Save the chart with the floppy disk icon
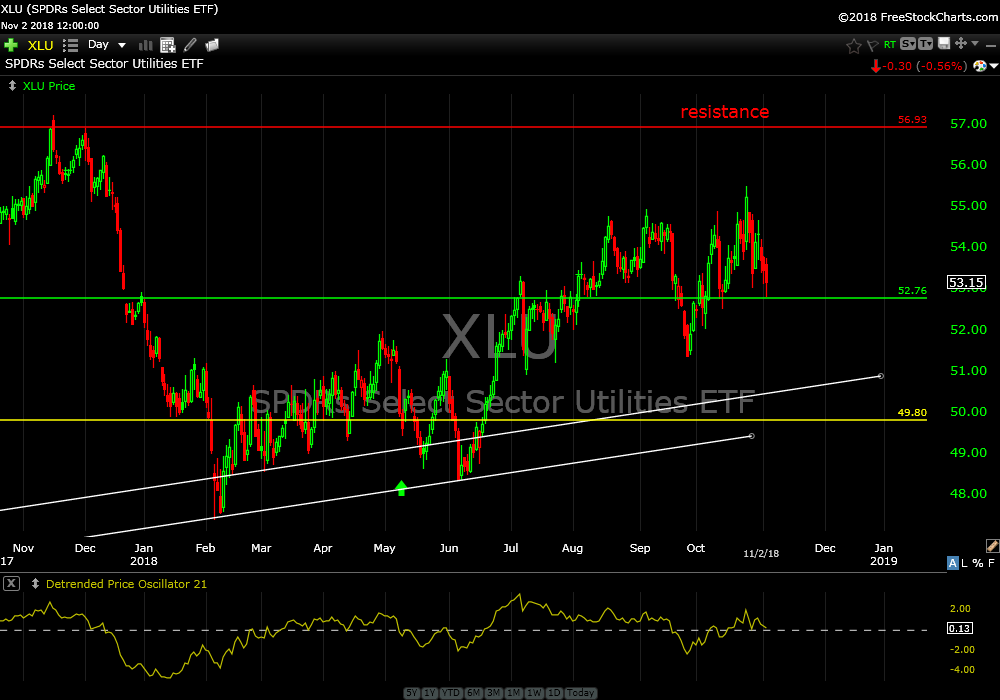This screenshot has height=700, width=1000. (x=943, y=44)
